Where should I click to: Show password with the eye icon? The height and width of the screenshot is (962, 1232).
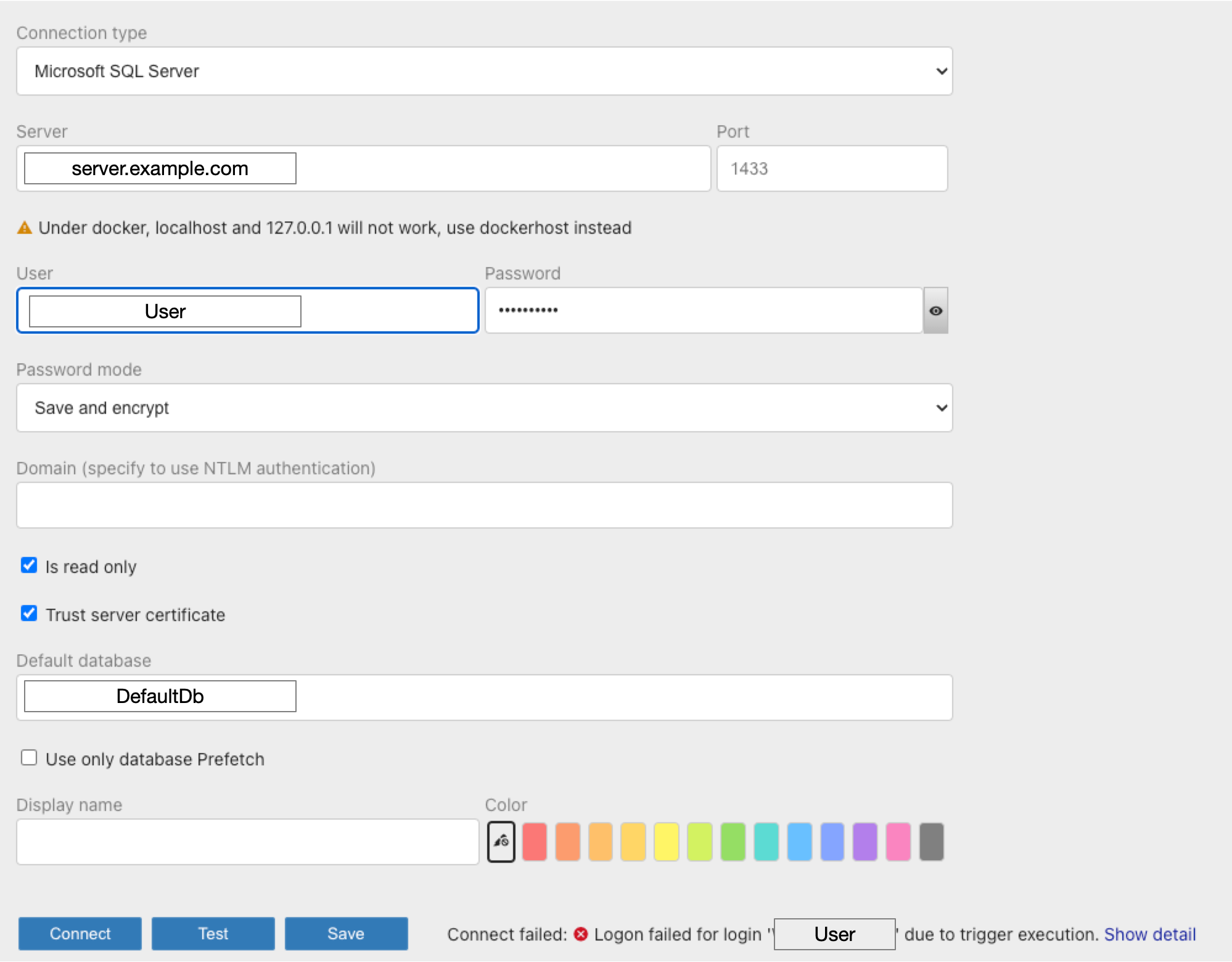point(935,310)
